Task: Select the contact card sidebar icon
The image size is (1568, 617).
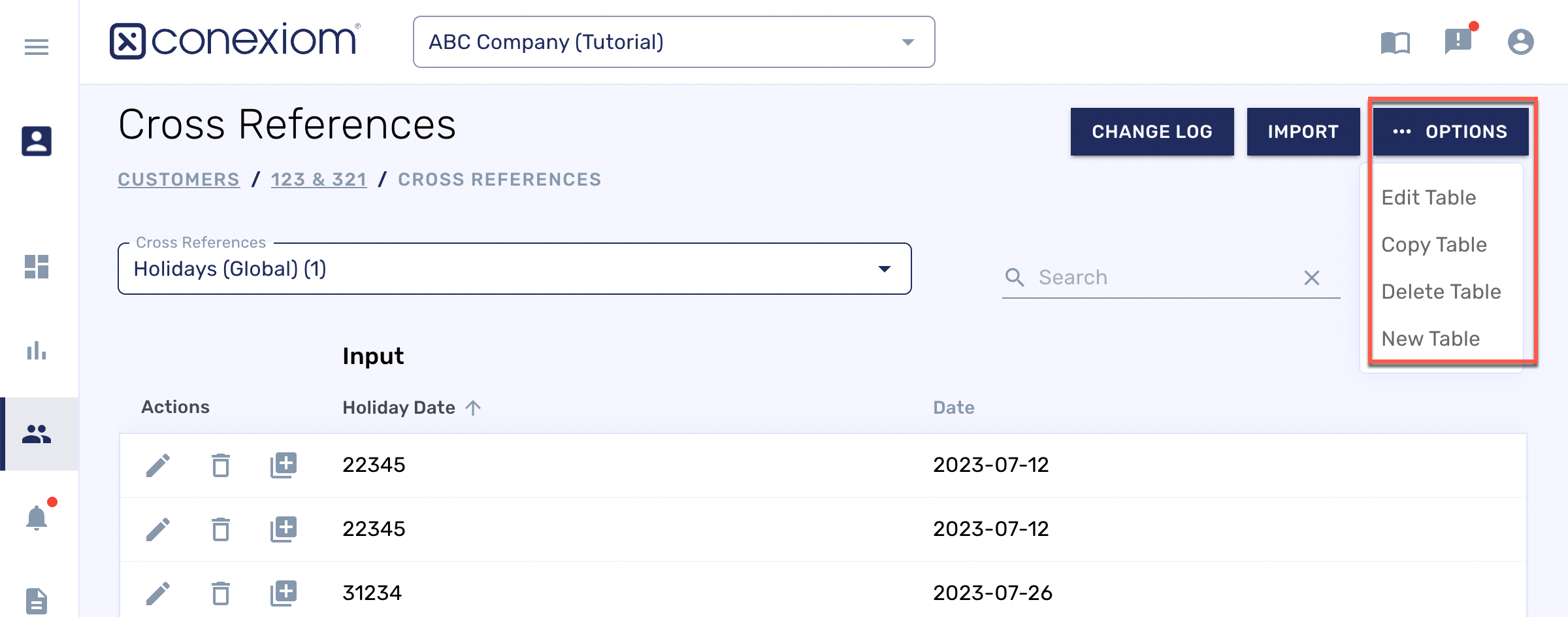Action: coord(37,141)
